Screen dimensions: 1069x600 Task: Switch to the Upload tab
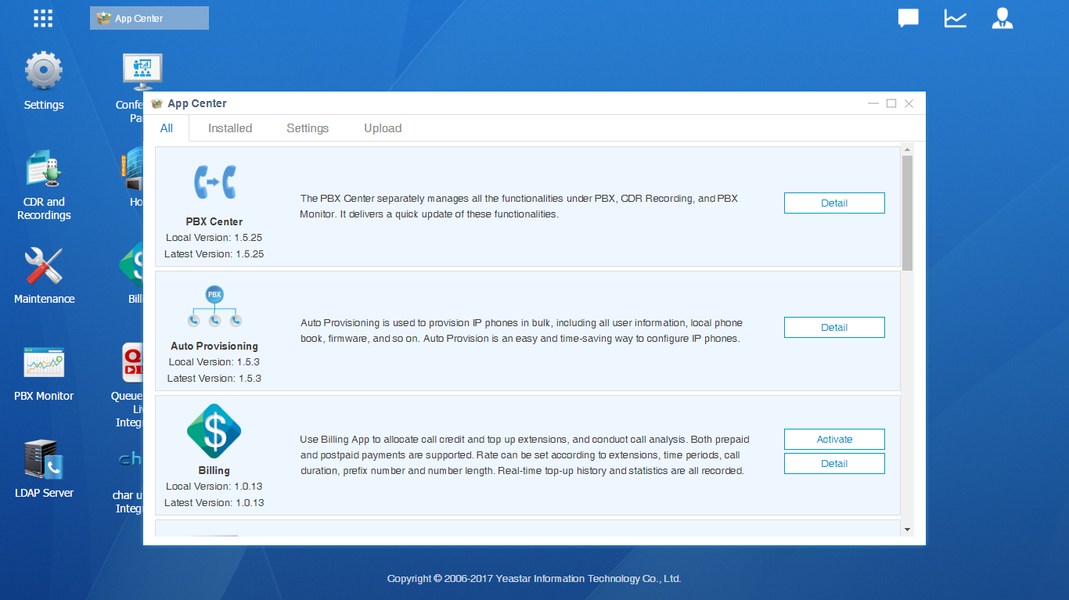point(382,128)
